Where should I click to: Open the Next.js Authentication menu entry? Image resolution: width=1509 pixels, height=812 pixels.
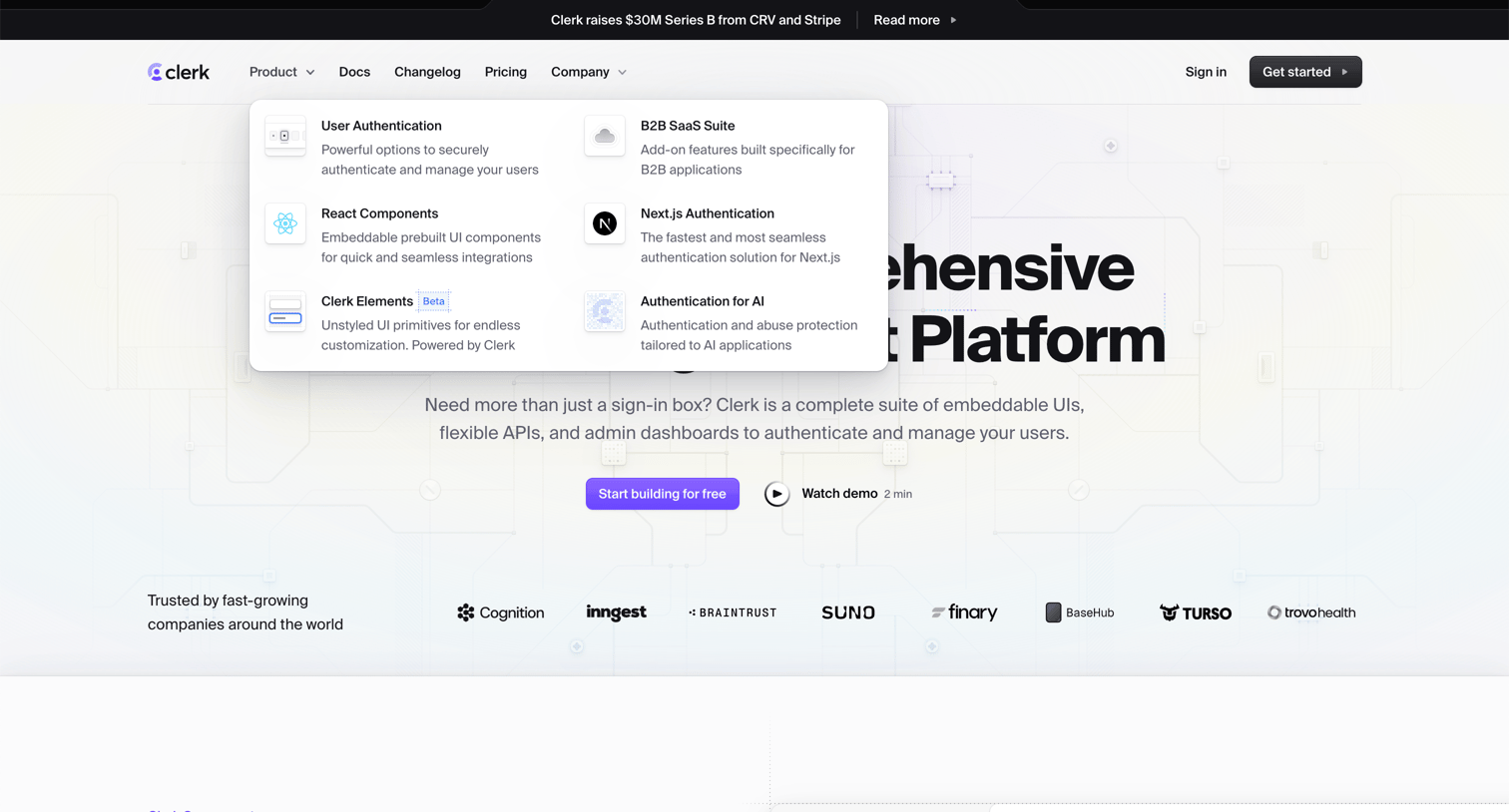click(x=729, y=235)
